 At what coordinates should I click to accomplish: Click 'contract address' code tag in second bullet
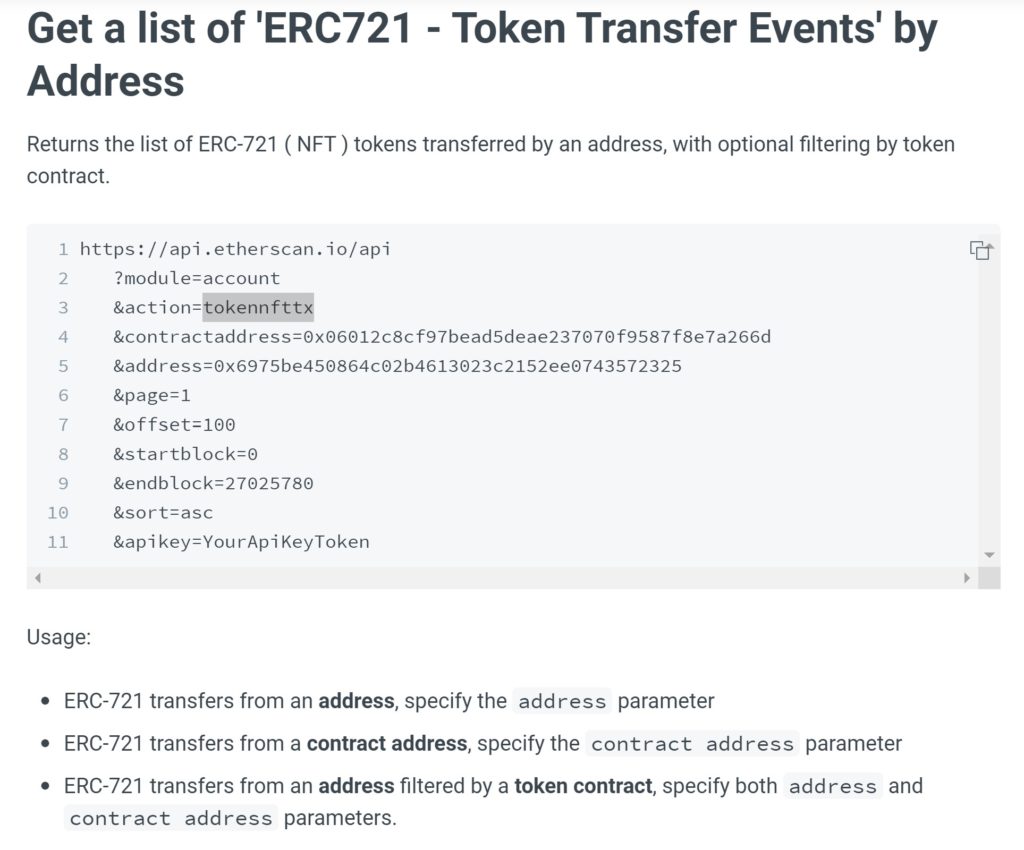click(692, 744)
